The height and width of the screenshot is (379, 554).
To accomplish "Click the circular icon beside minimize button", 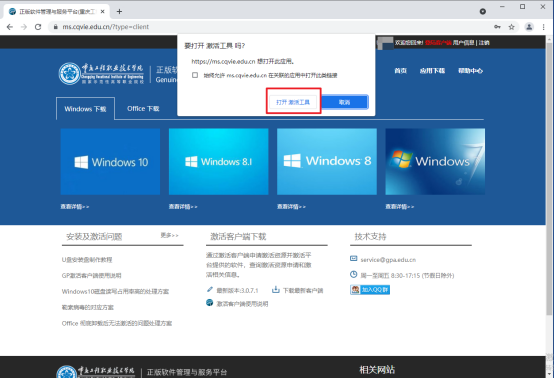I will point(483,12).
